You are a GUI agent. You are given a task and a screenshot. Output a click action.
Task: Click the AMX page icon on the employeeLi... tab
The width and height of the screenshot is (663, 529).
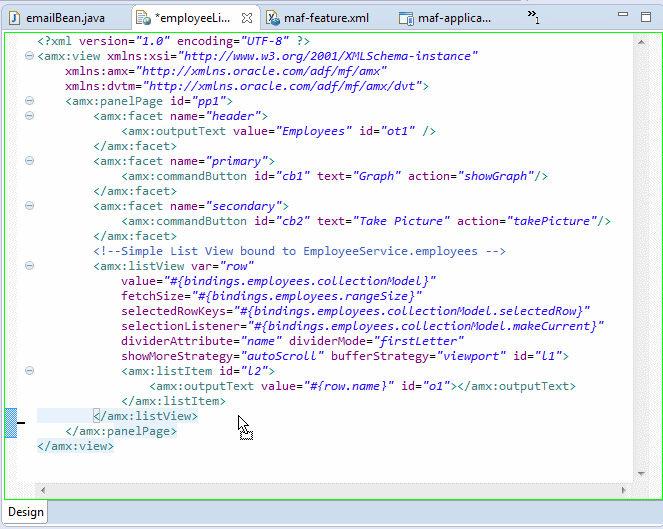click(143, 18)
